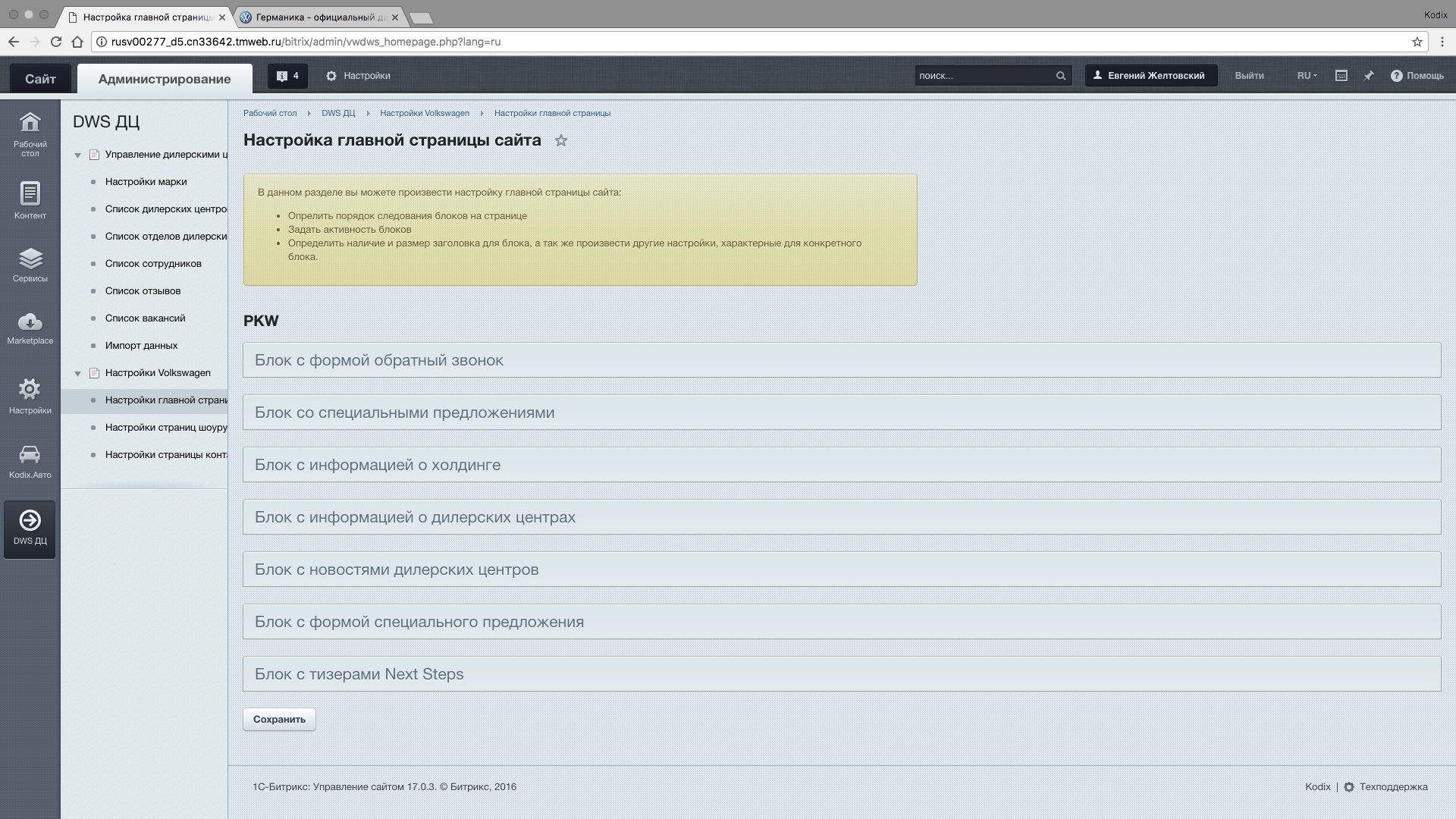Open Настройки страниц шоурума in tree
The height and width of the screenshot is (819, 1456).
pyautogui.click(x=166, y=428)
